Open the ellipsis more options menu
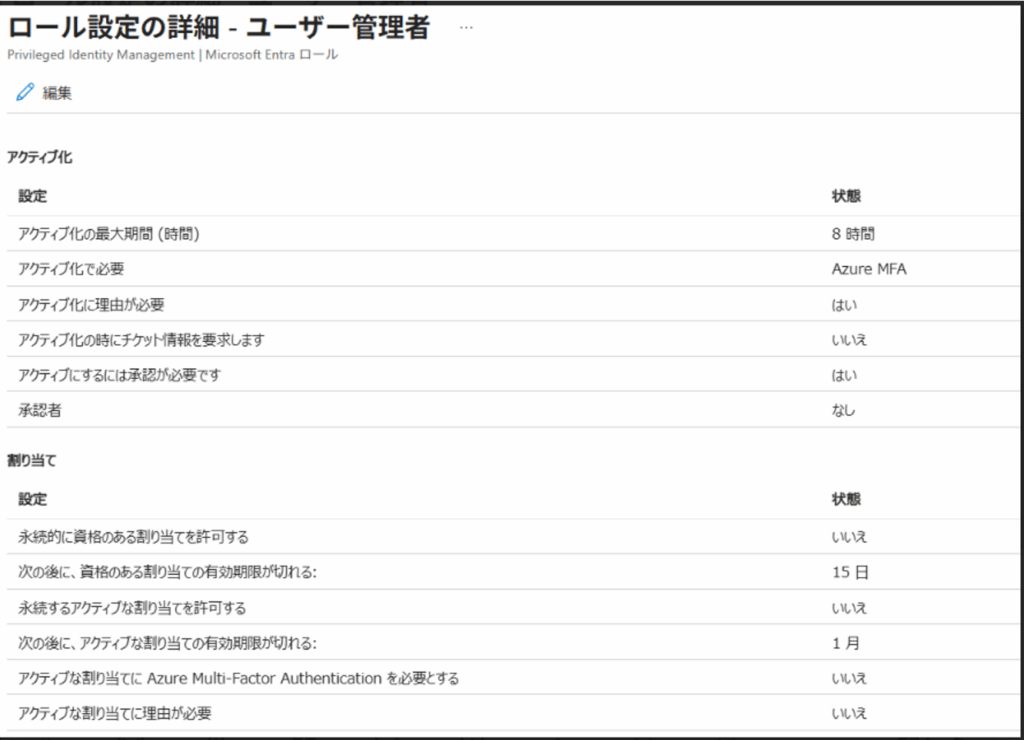Screen dimensions: 1024x740 coord(466,28)
